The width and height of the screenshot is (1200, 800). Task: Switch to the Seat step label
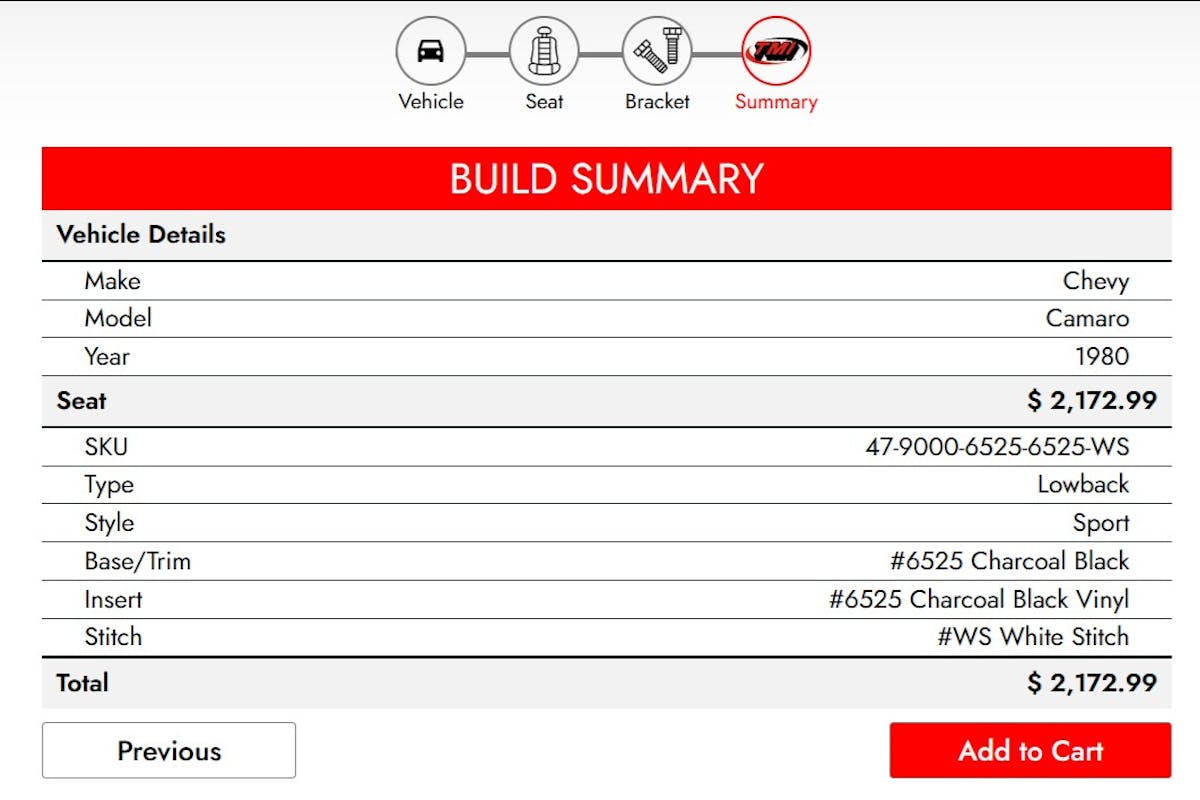[x=544, y=101]
